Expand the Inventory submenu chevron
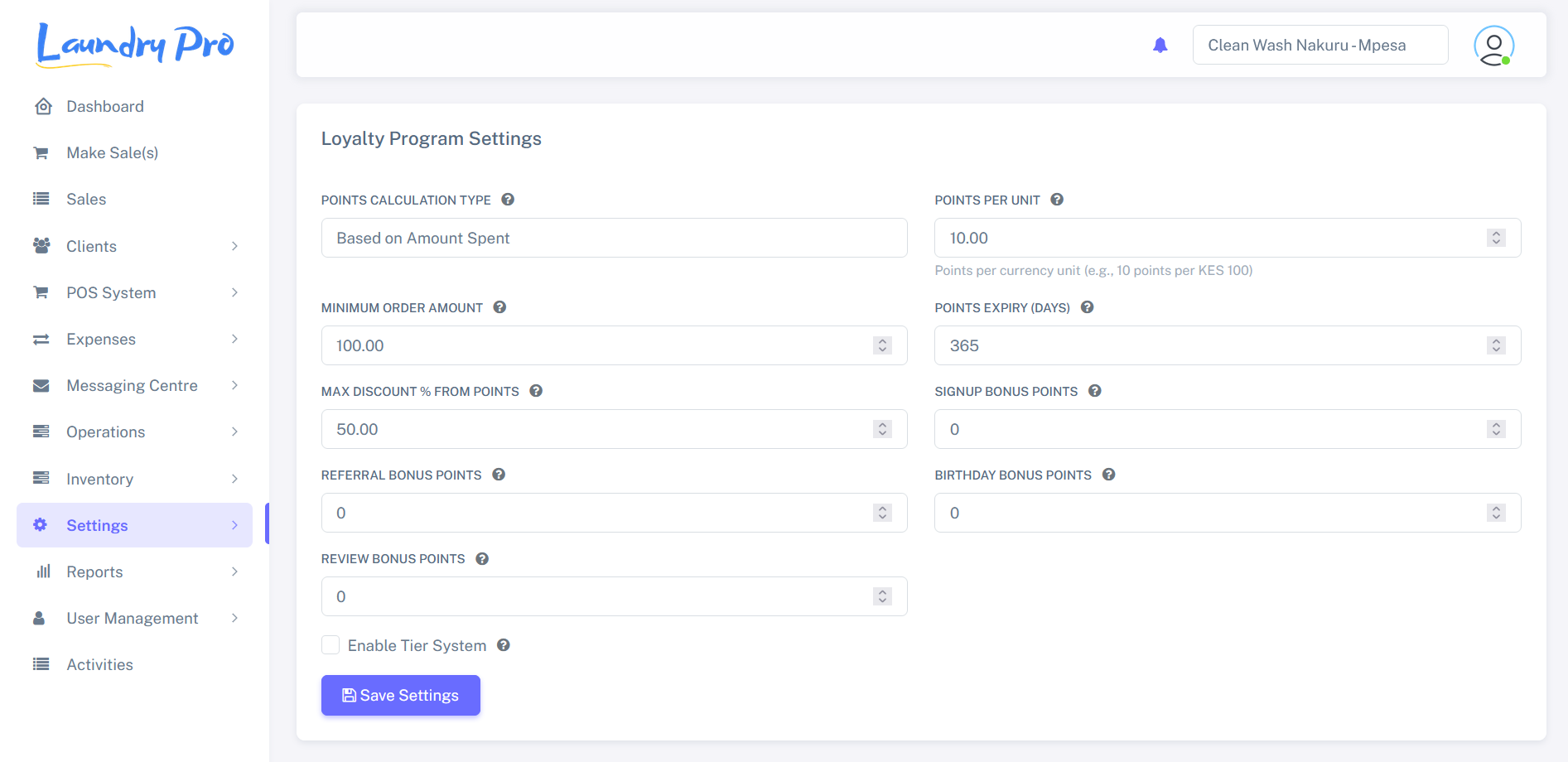The width and height of the screenshot is (1568, 762). pyautogui.click(x=235, y=479)
